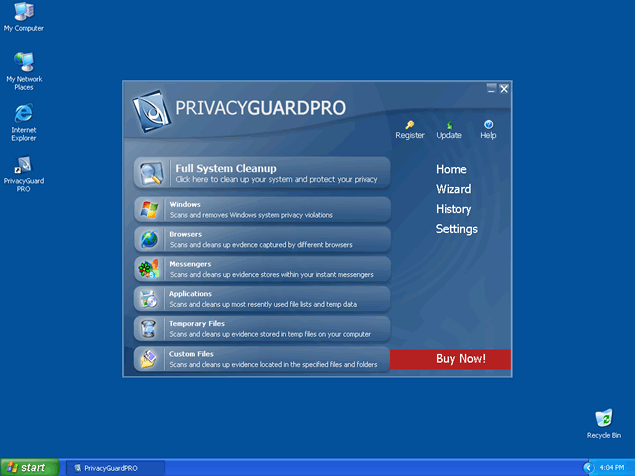Click the Custom Files folder icon
Viewport: 635px width, 476px height.
tap(149, 359)
